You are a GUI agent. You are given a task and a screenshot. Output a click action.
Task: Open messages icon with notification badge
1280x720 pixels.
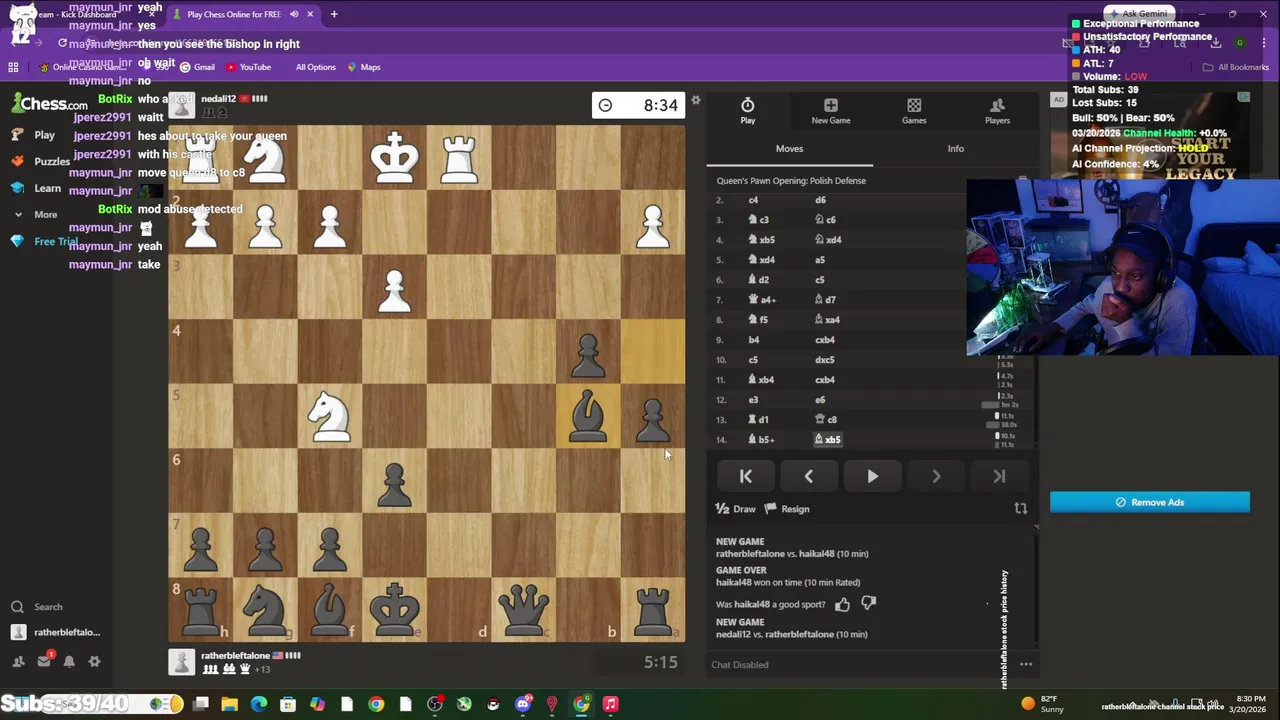(44, 661)
